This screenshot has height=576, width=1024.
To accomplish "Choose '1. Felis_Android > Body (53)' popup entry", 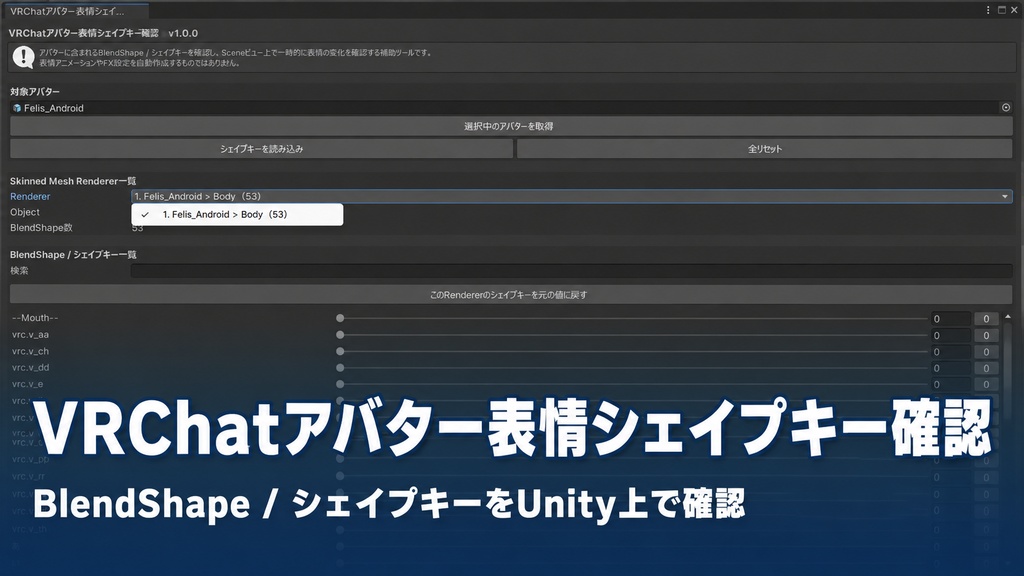I will tap(237, 214).
